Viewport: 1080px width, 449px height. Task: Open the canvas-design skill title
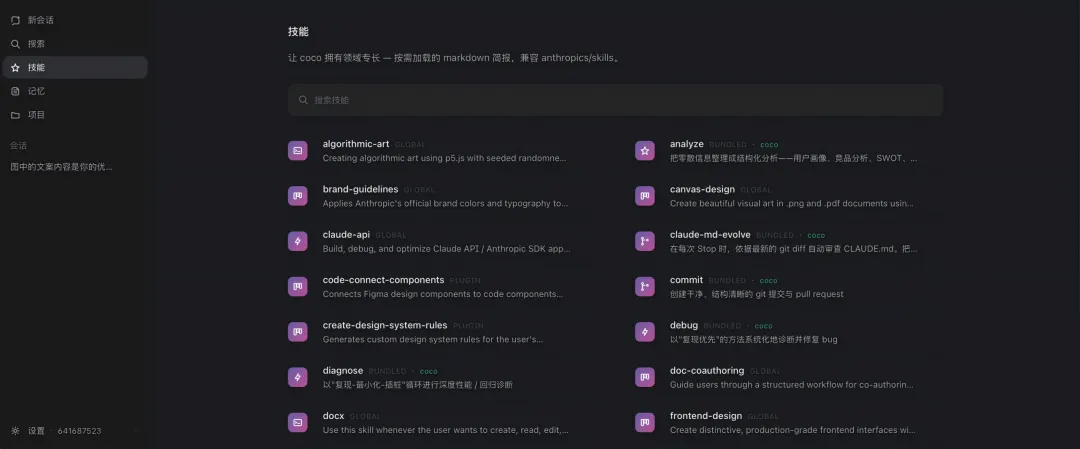coord(702,189)
